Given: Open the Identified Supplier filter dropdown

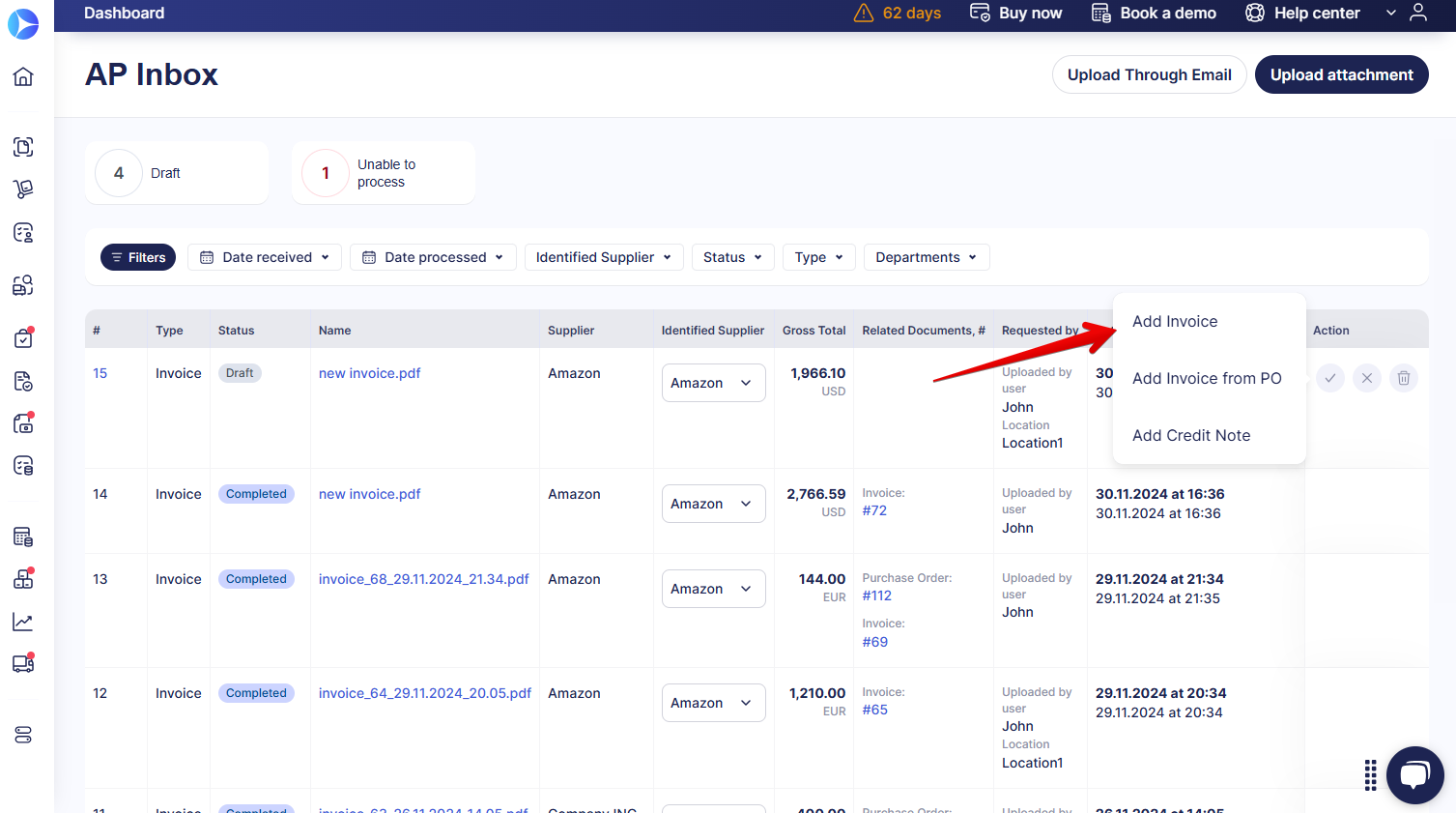Looking at the screenshot, I should tap(604, 257).
